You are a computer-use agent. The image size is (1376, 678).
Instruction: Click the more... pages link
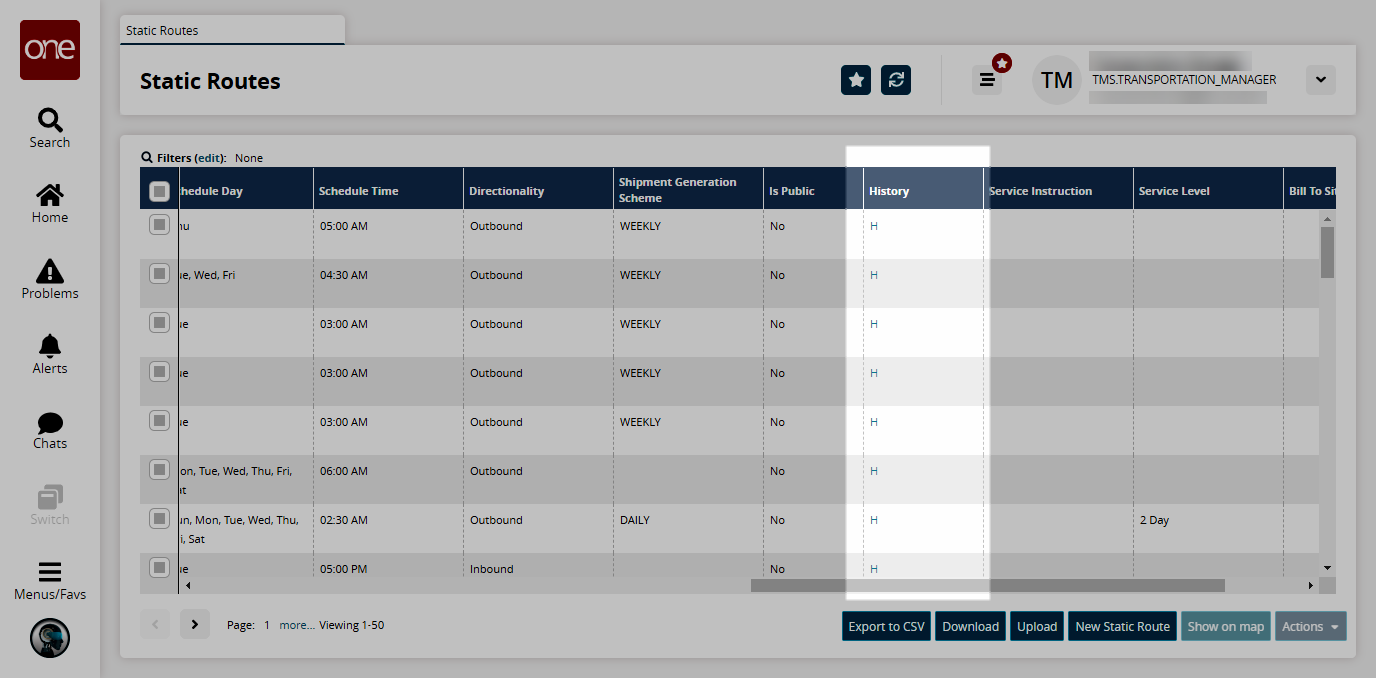coord(297,625)
